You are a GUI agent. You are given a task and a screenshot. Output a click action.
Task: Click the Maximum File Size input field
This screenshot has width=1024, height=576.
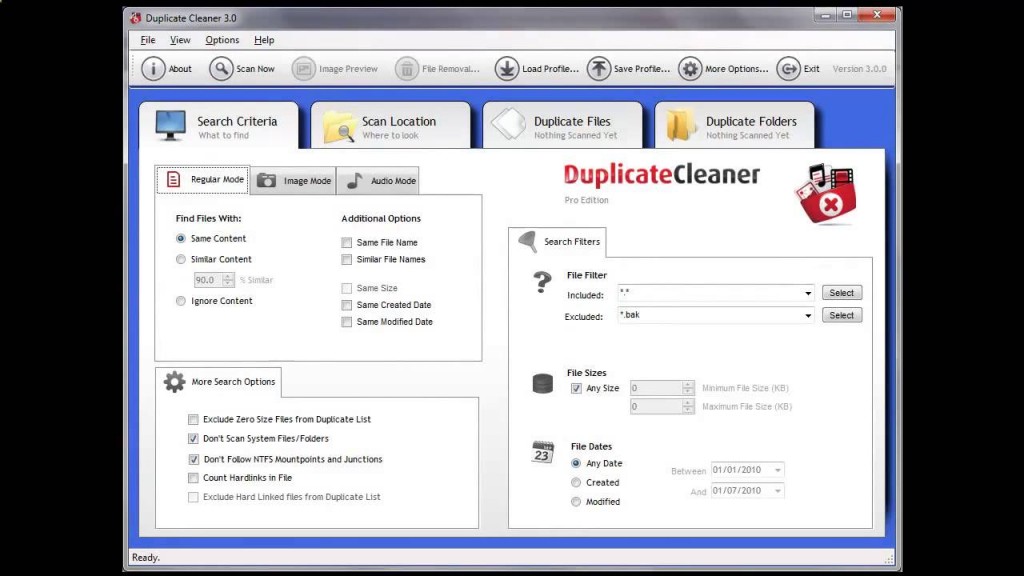pyautogui.click(x=656, y=406)
